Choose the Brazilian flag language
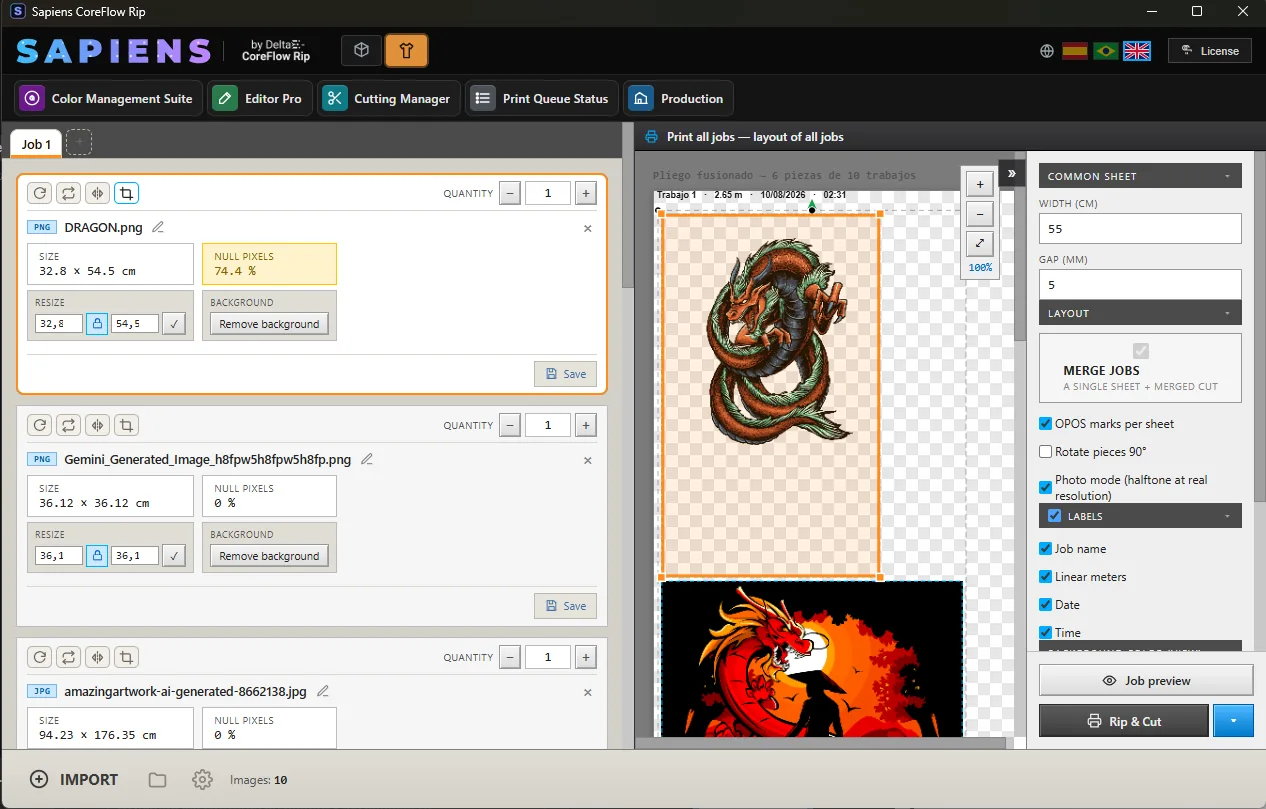 tap(1106, 51)
